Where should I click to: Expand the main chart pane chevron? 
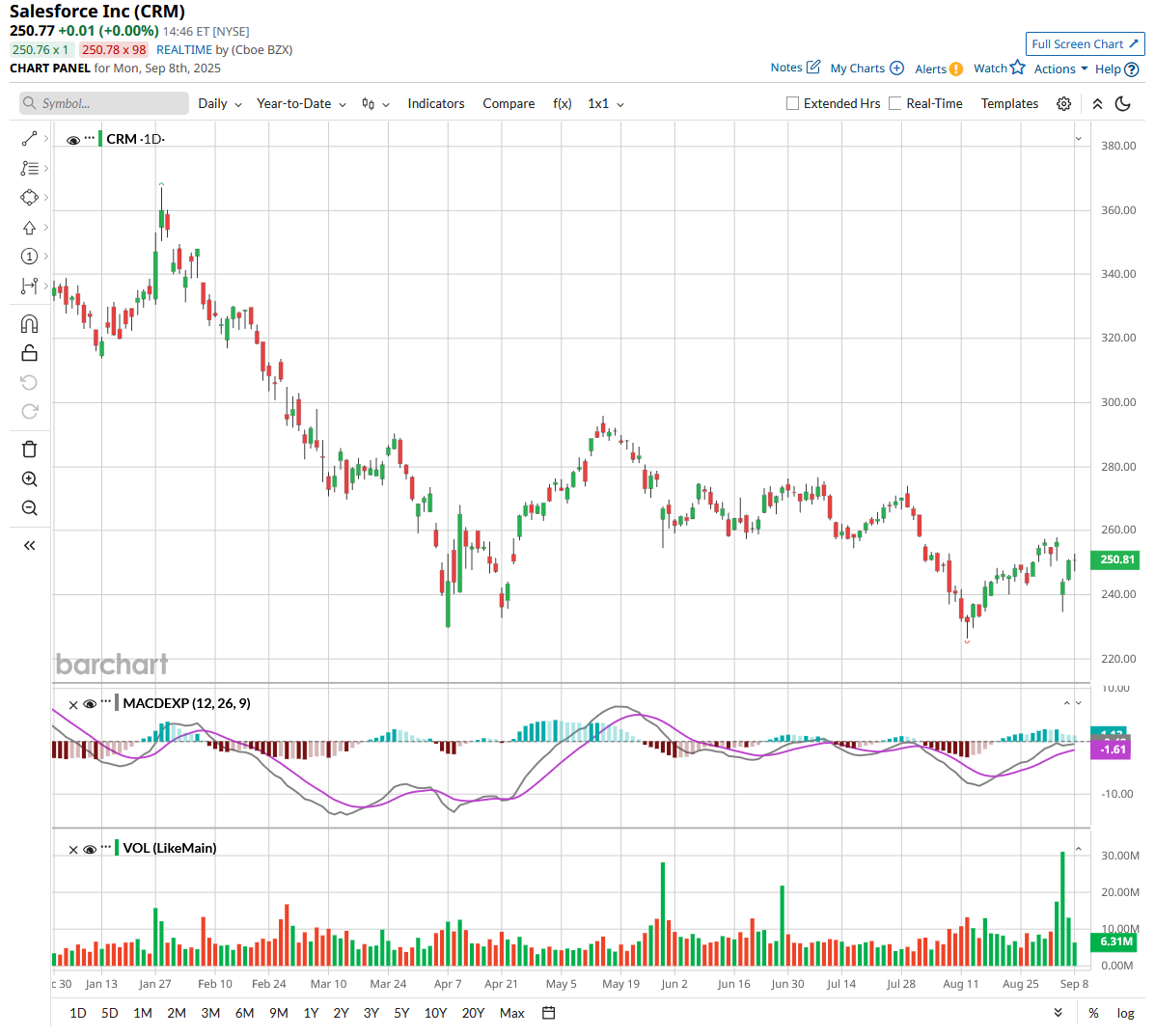coord(1079,139)
